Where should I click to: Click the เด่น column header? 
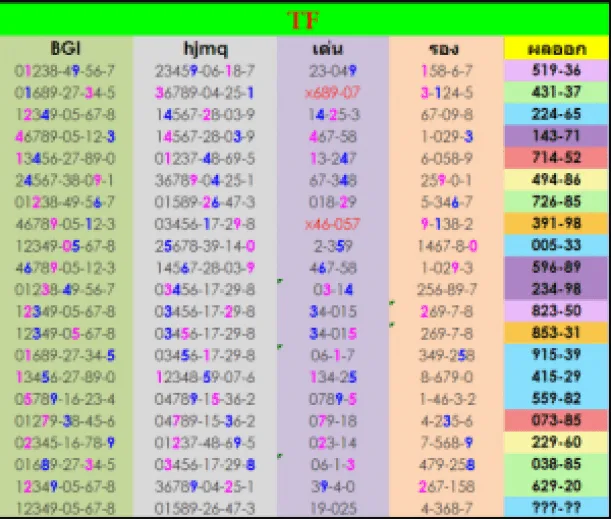[333, 49]
